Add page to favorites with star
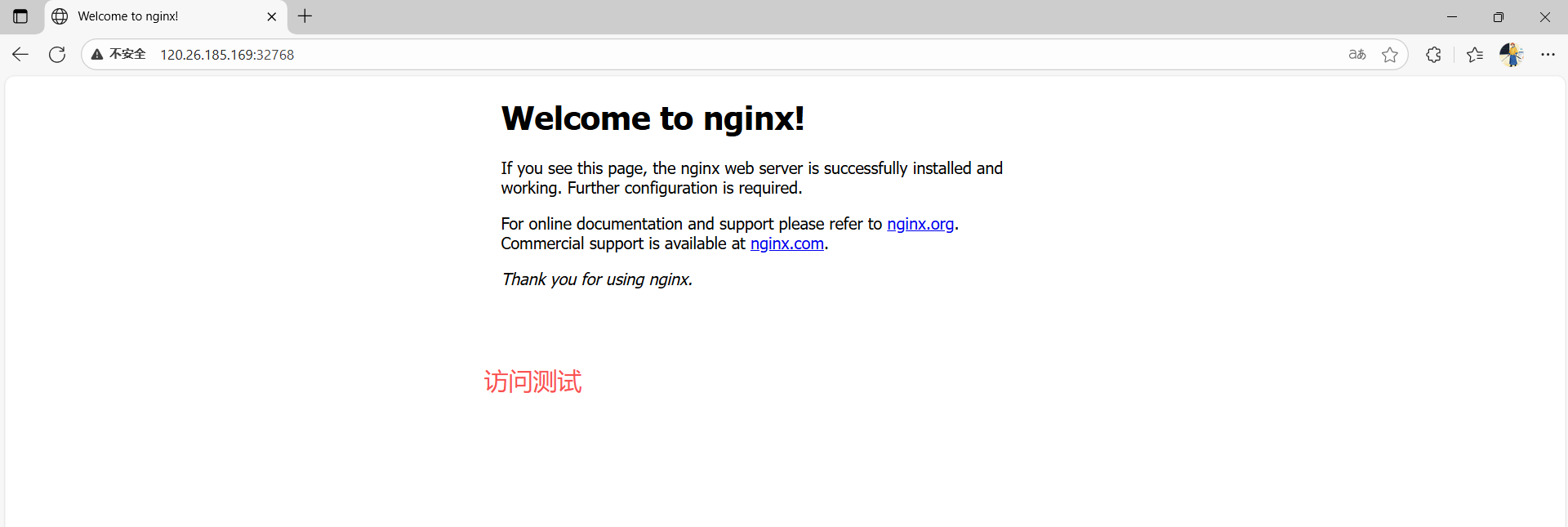This screenshot has width=1568, height=527. pos(1390,55)
